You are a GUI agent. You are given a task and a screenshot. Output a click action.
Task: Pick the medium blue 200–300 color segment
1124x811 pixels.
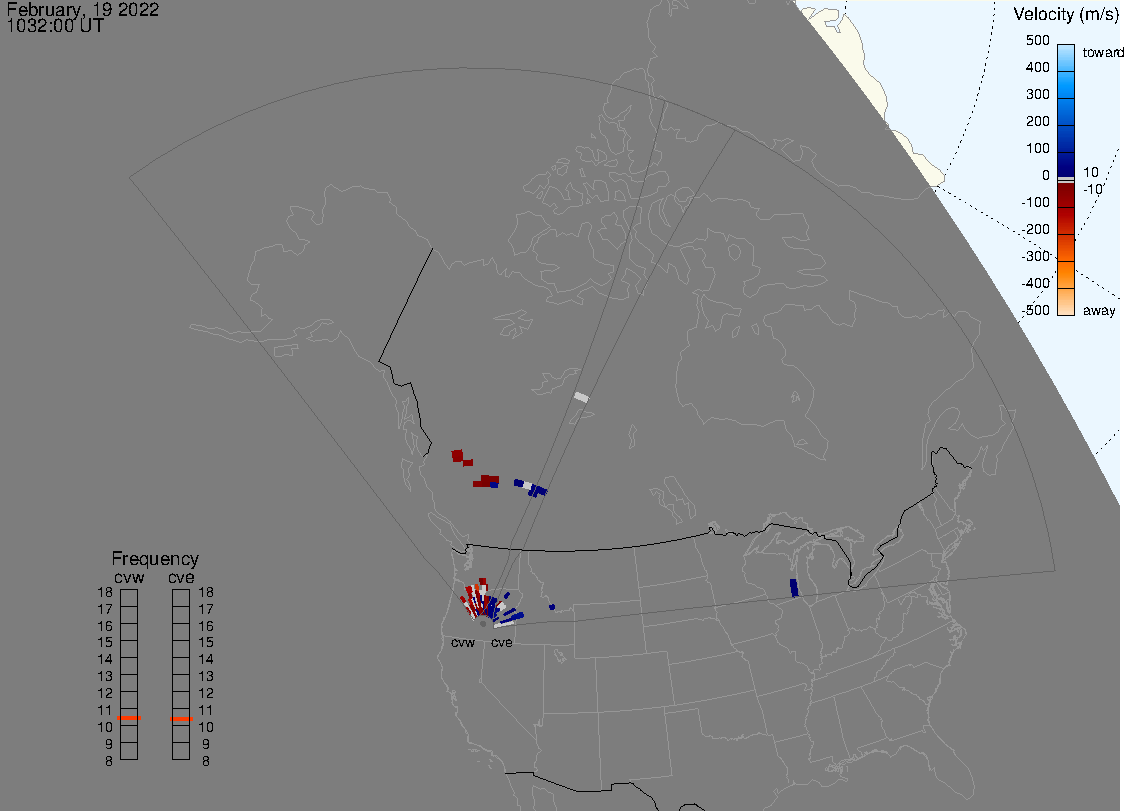1066,112
